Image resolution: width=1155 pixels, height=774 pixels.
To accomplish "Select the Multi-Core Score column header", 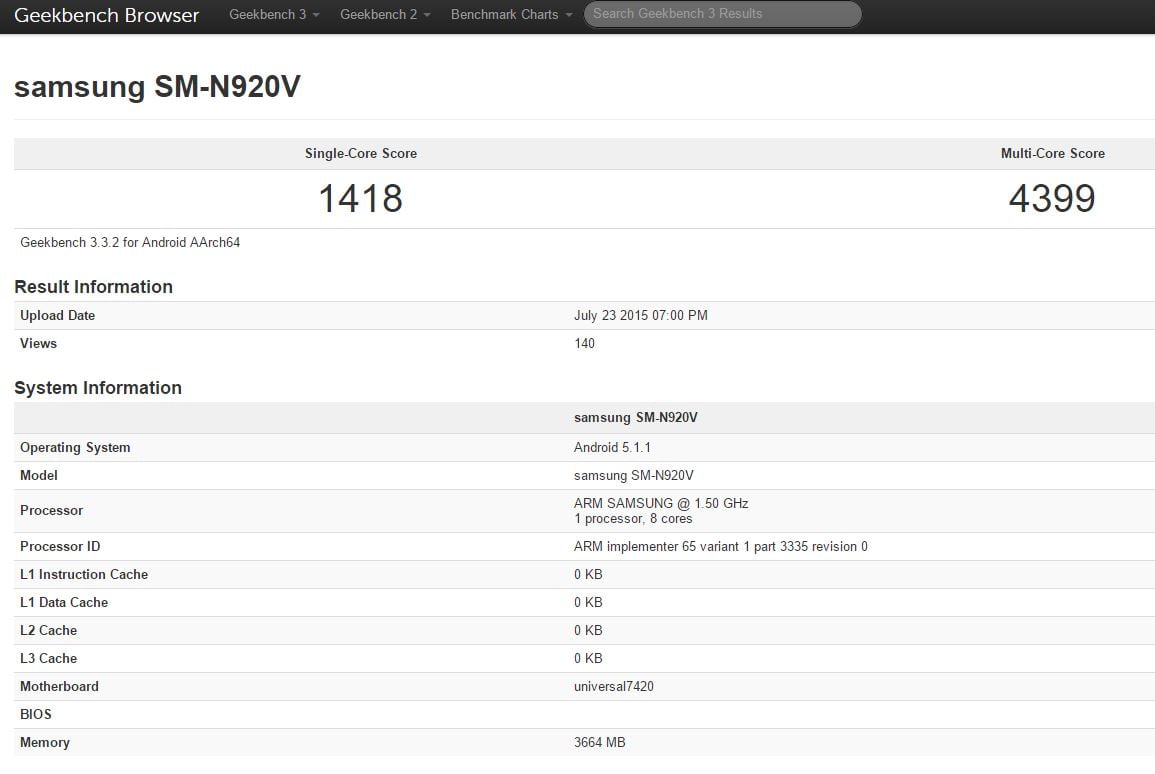I will tap(1052, 154).
